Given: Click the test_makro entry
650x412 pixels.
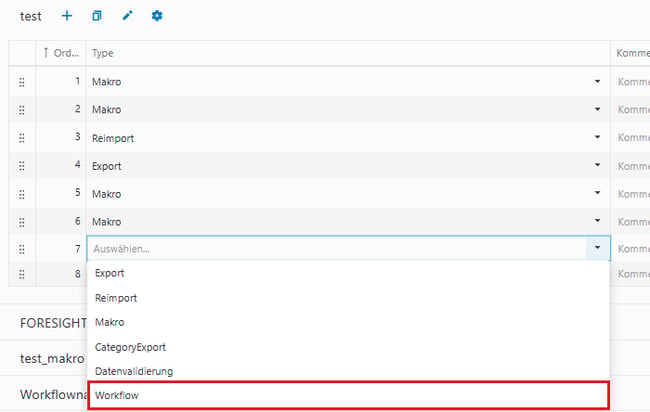Looking at the screenshot, I should [x=52, y=359].
